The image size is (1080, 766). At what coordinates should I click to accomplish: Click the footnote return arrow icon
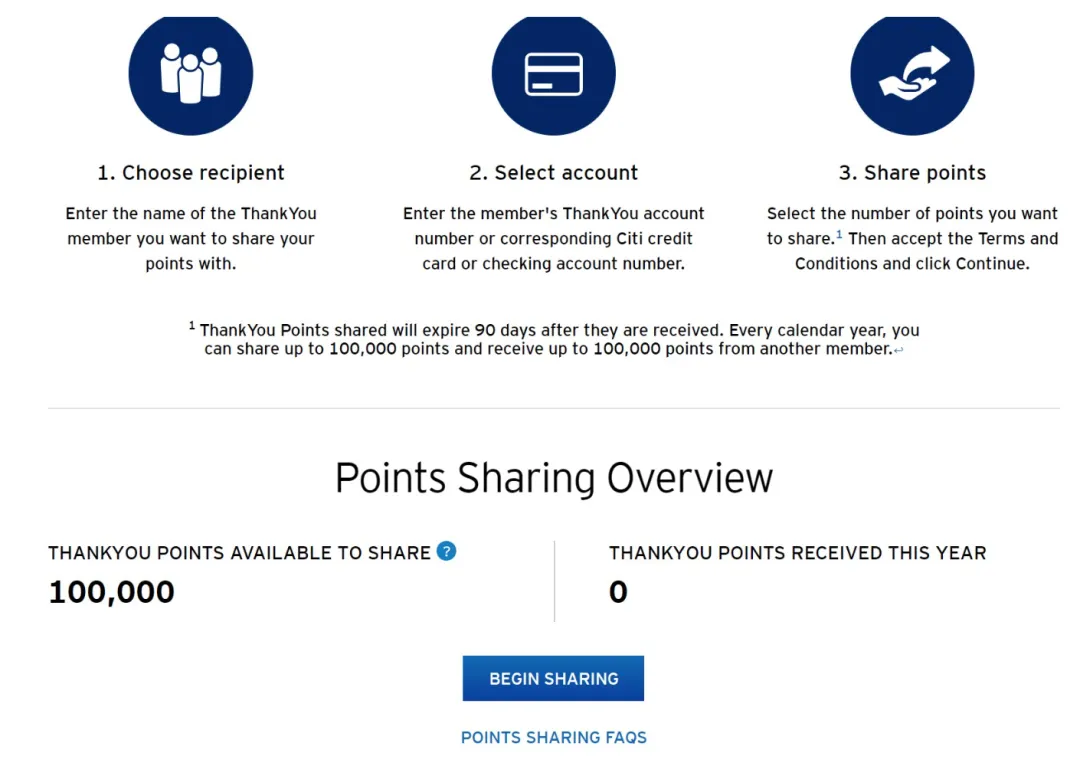[899, 350]
